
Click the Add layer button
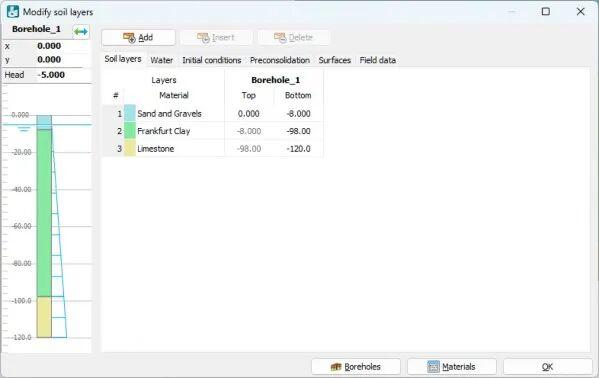click(138, 37)
